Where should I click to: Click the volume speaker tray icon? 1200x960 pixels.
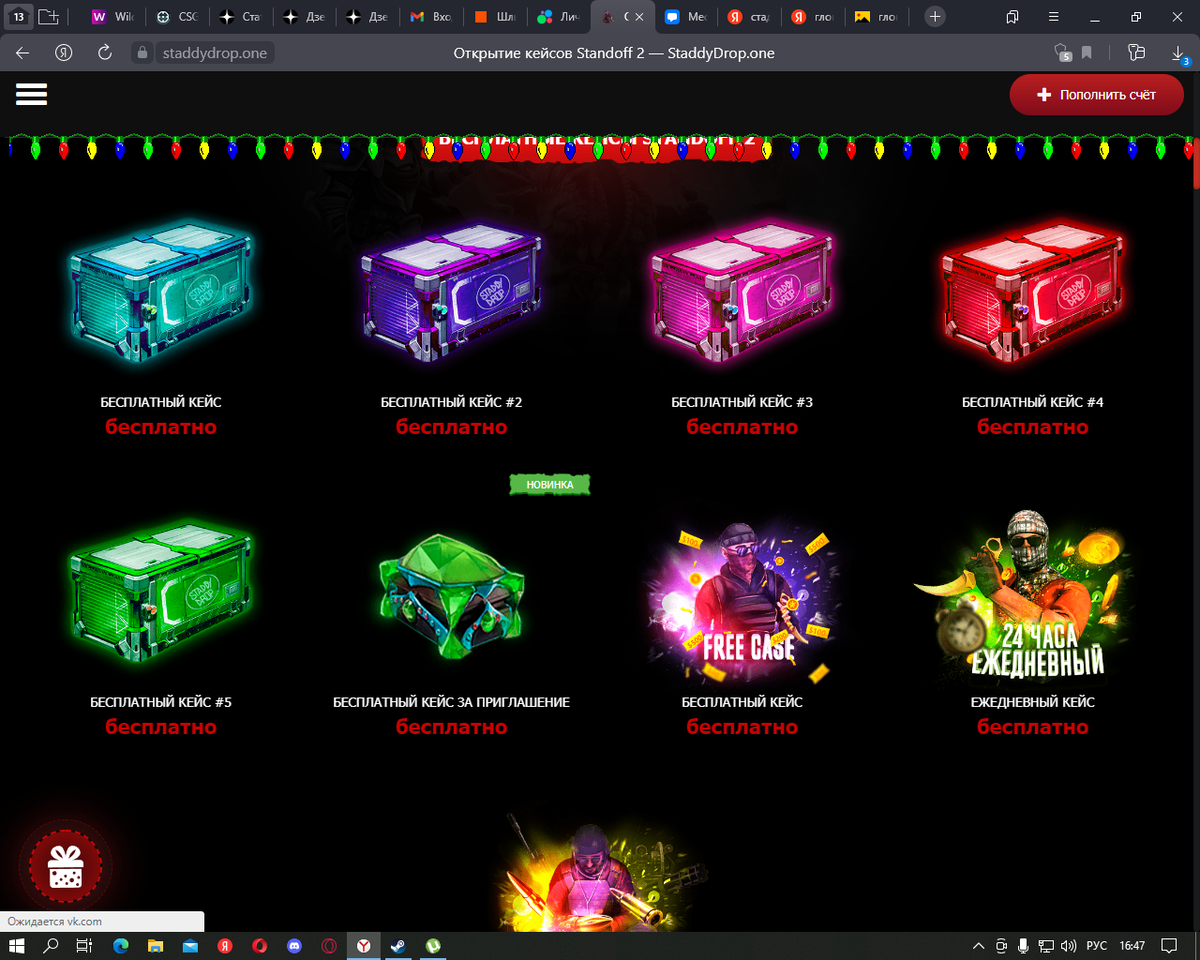coord(1067,945)
